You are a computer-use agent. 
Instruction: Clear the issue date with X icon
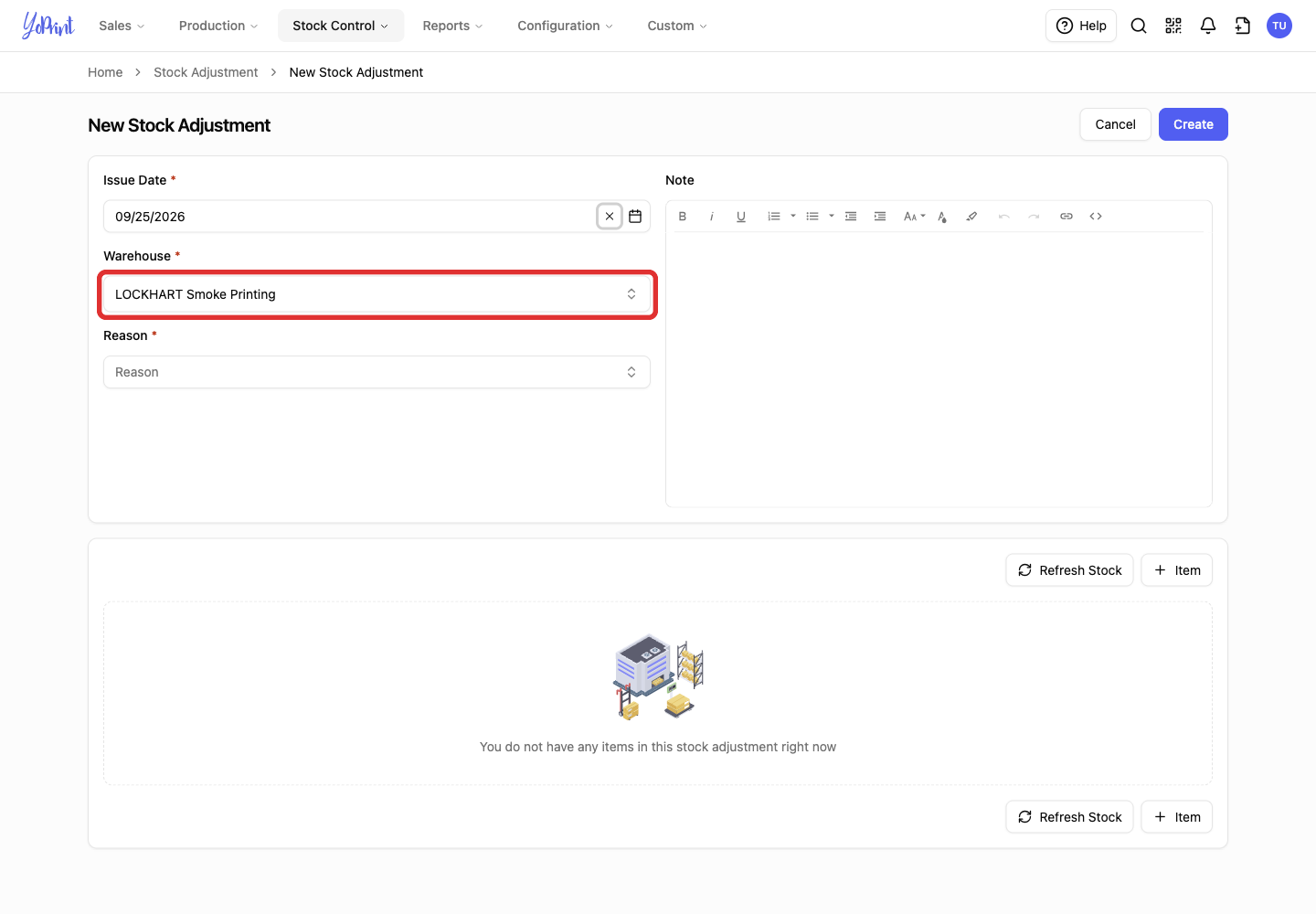coord(610,217)
